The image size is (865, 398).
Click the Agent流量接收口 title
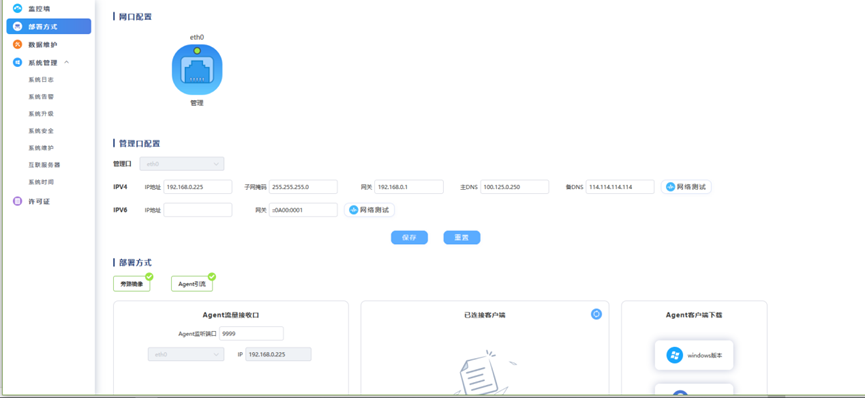[231, 315]
